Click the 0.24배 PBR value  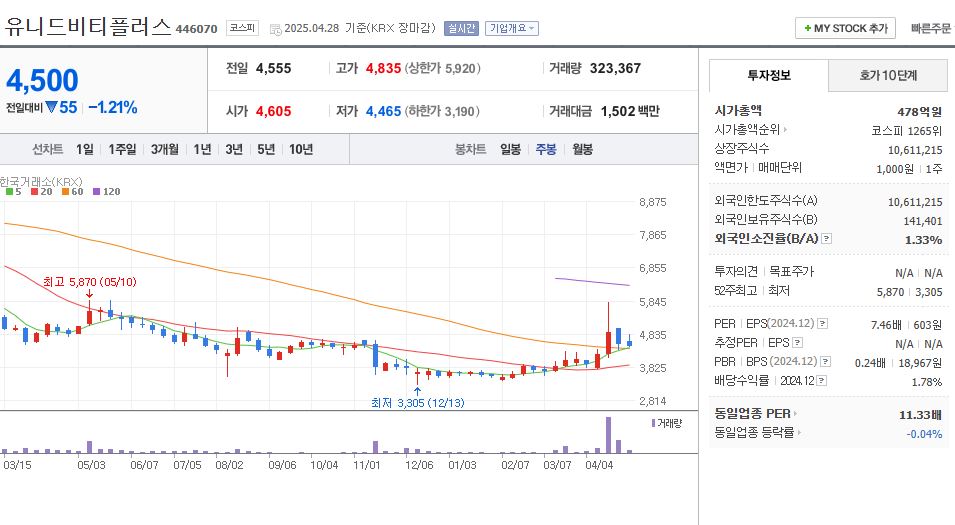click(x=870, y=363)
